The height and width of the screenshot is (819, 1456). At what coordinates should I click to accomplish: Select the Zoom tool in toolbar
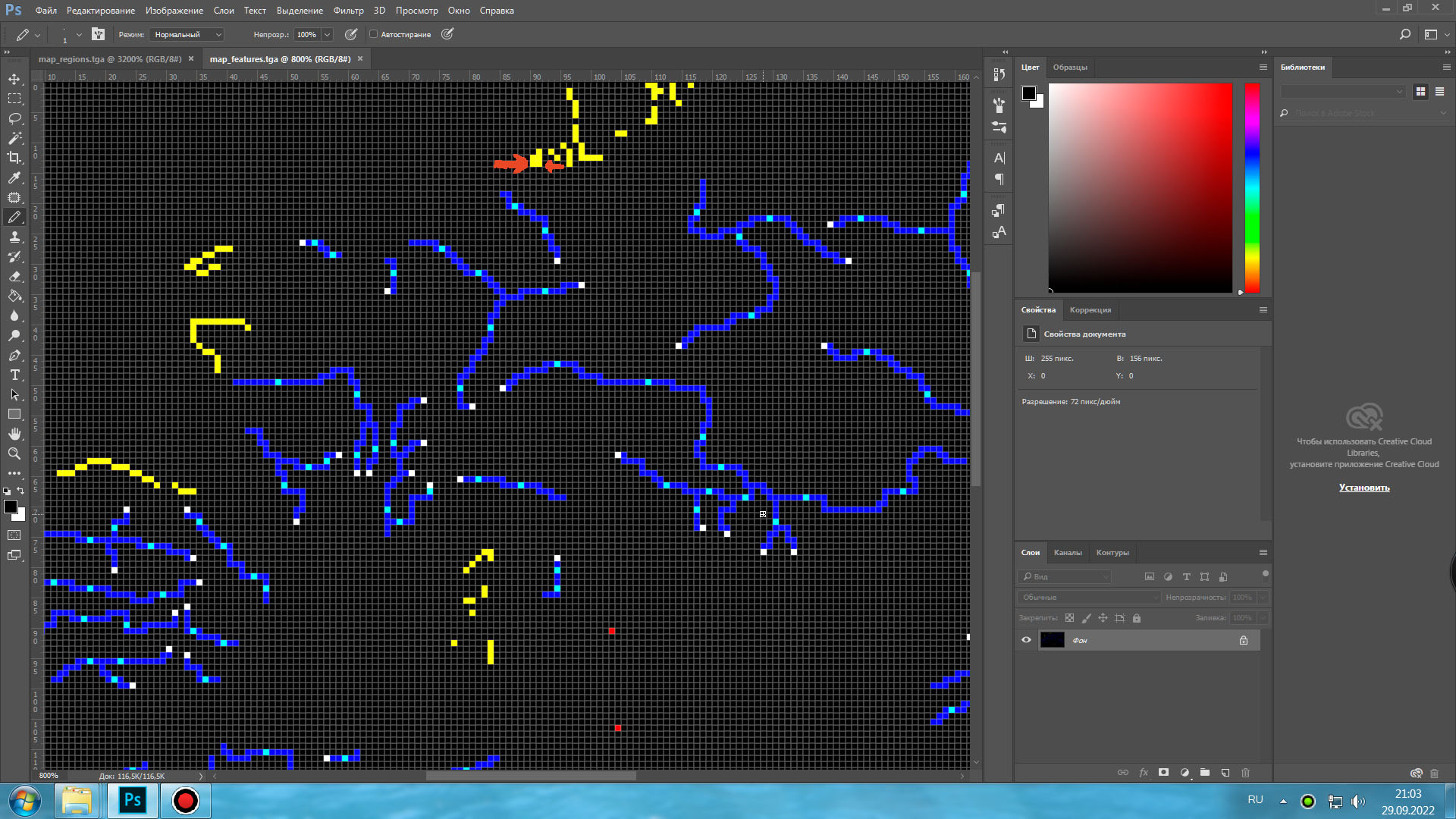coord(14,453)
